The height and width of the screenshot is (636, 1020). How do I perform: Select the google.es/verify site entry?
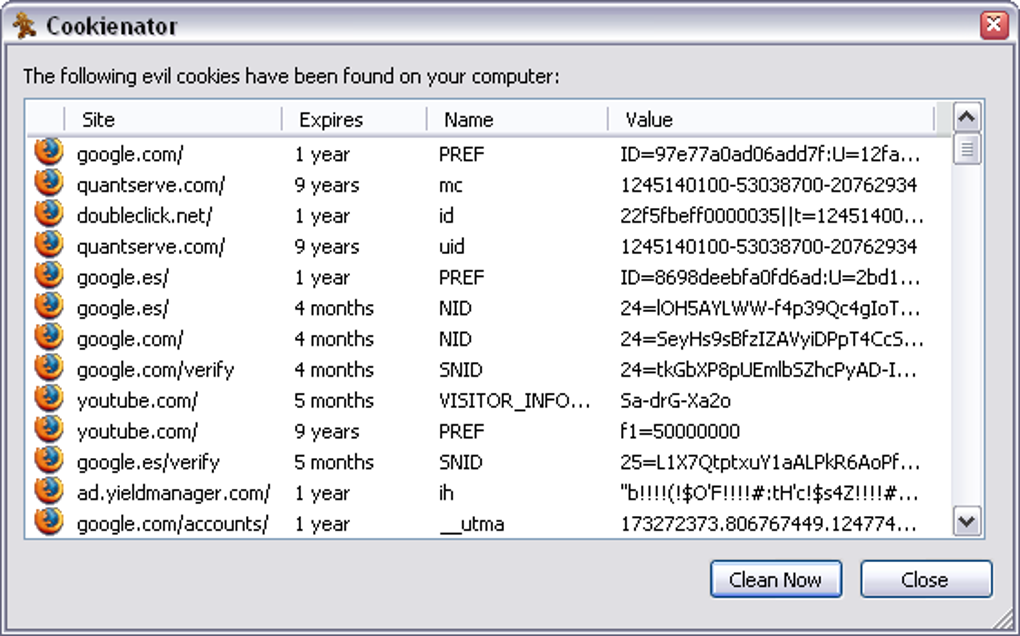[x=148, y=462]
